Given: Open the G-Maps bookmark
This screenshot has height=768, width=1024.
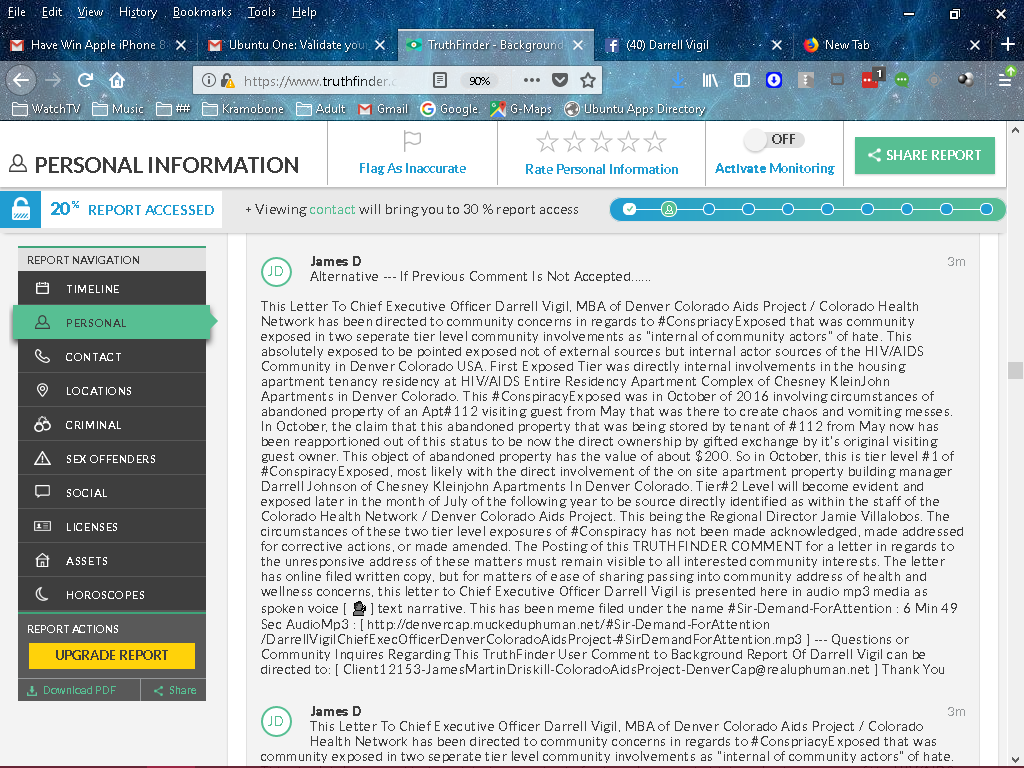Looking at the screenshot, I should tap(521, 109).
